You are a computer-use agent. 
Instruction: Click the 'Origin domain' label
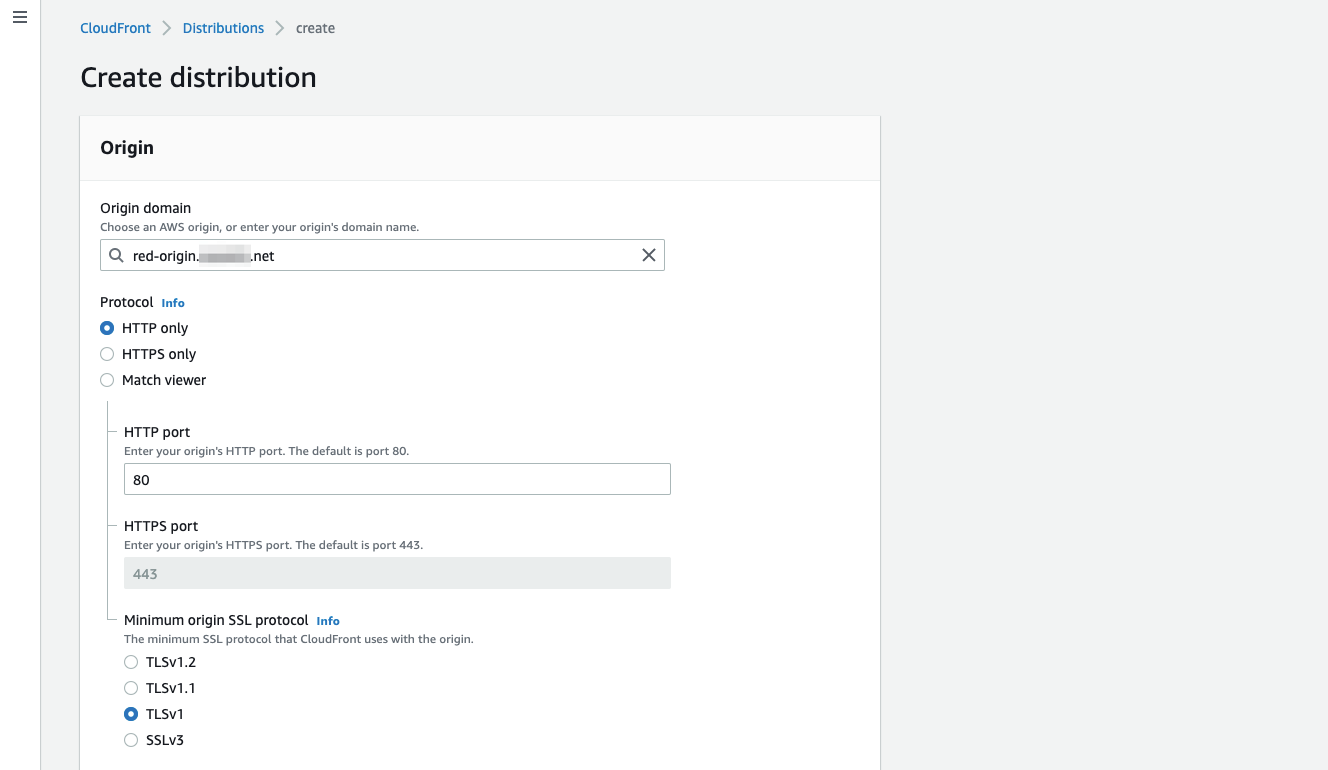(145, 209)
